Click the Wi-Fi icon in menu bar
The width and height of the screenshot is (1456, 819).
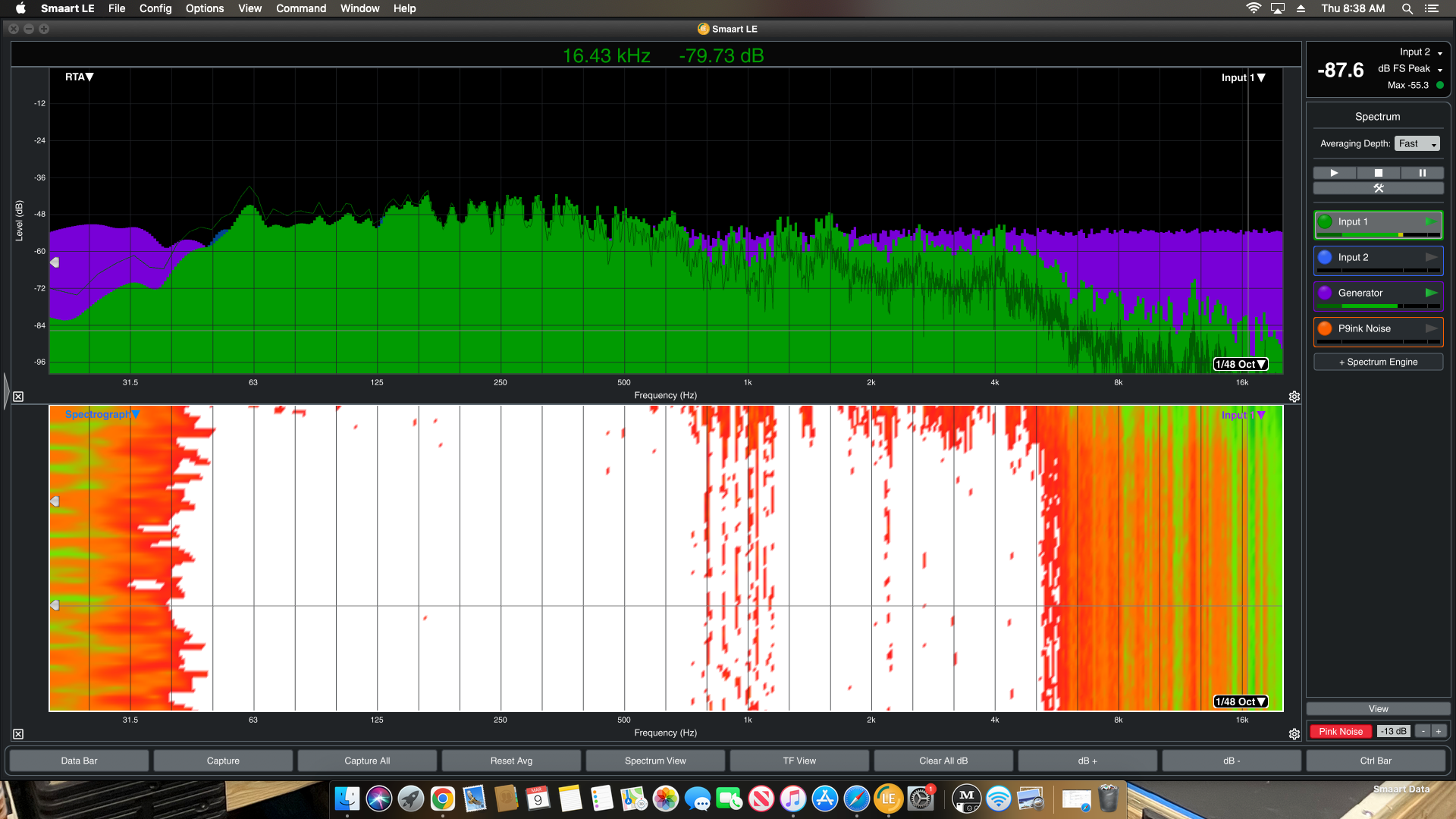(1254, 8)
